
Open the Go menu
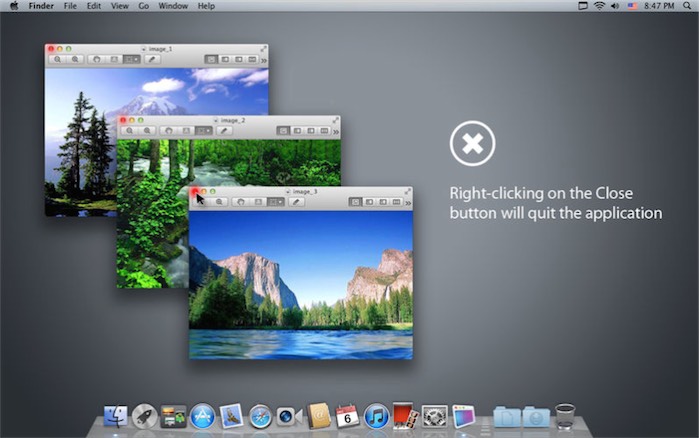(144, 6)
